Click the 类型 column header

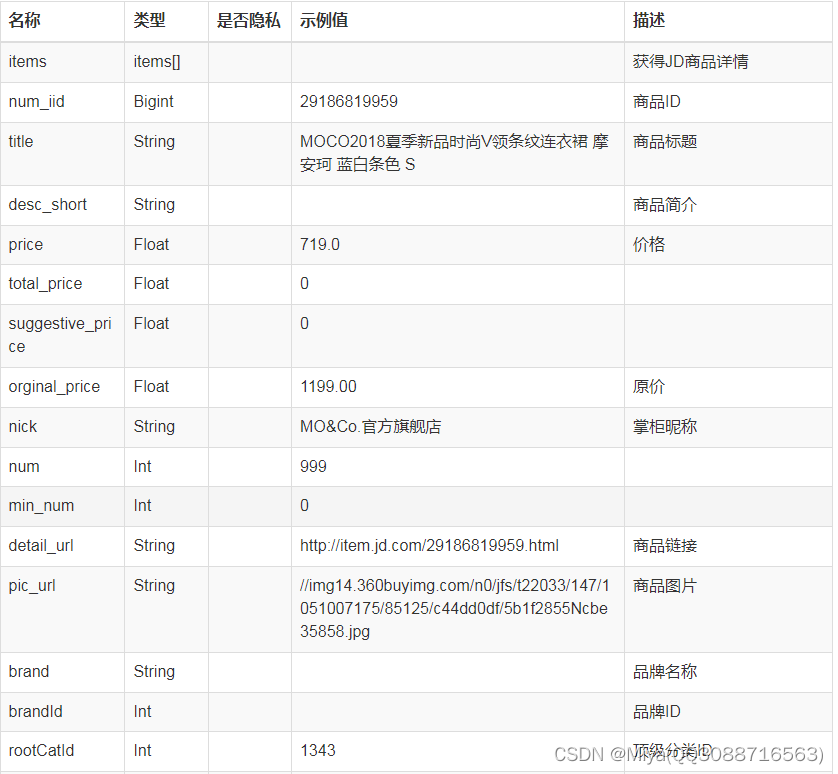[149, 20]
